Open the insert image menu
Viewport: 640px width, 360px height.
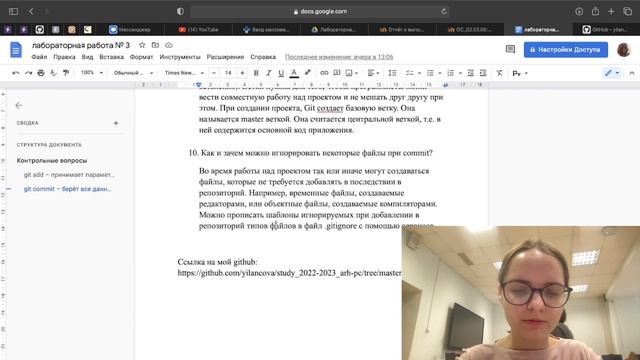pyautogui.click(x=351, y=73)
